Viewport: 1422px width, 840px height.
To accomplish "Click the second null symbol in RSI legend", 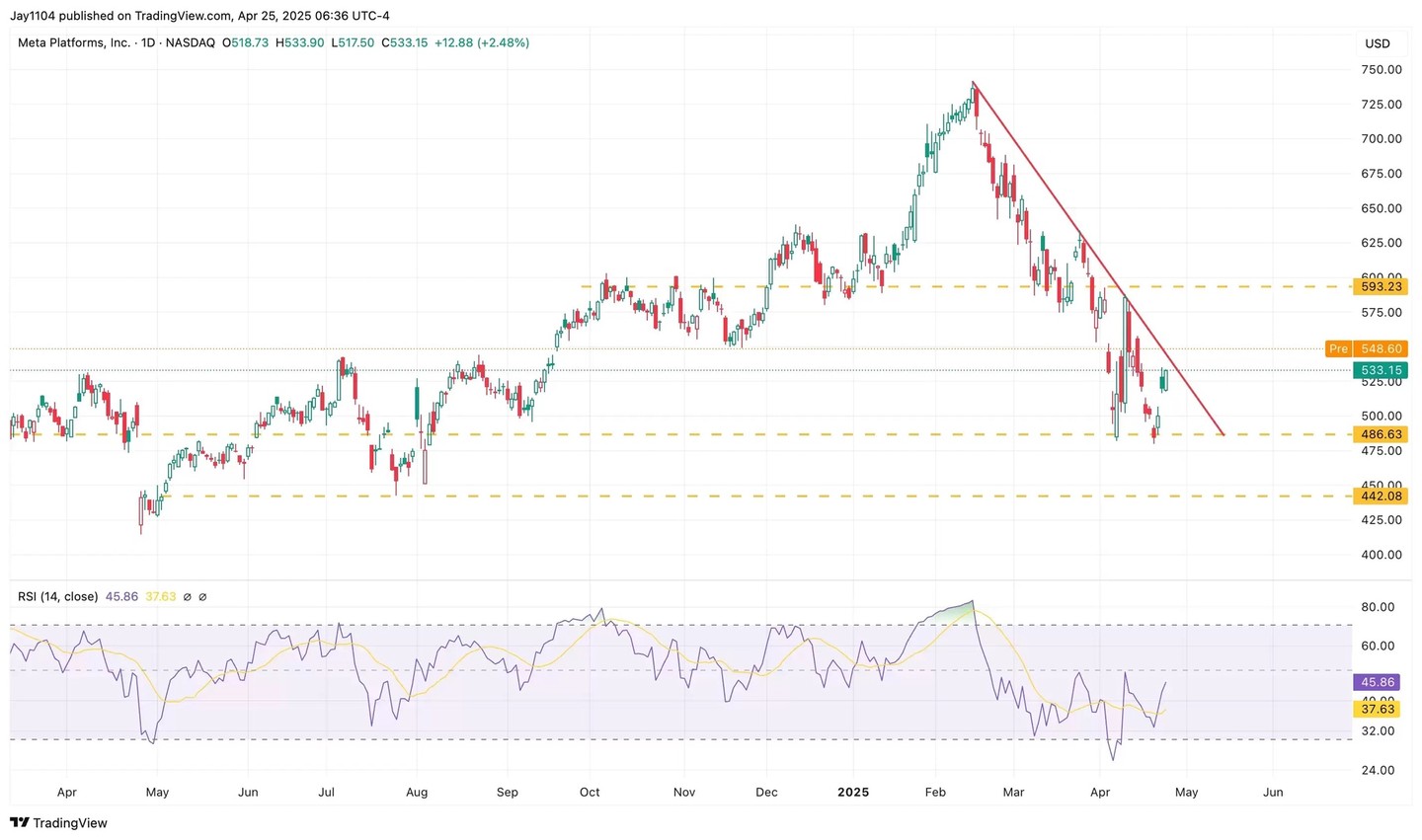I will click(x=203, y=597).
